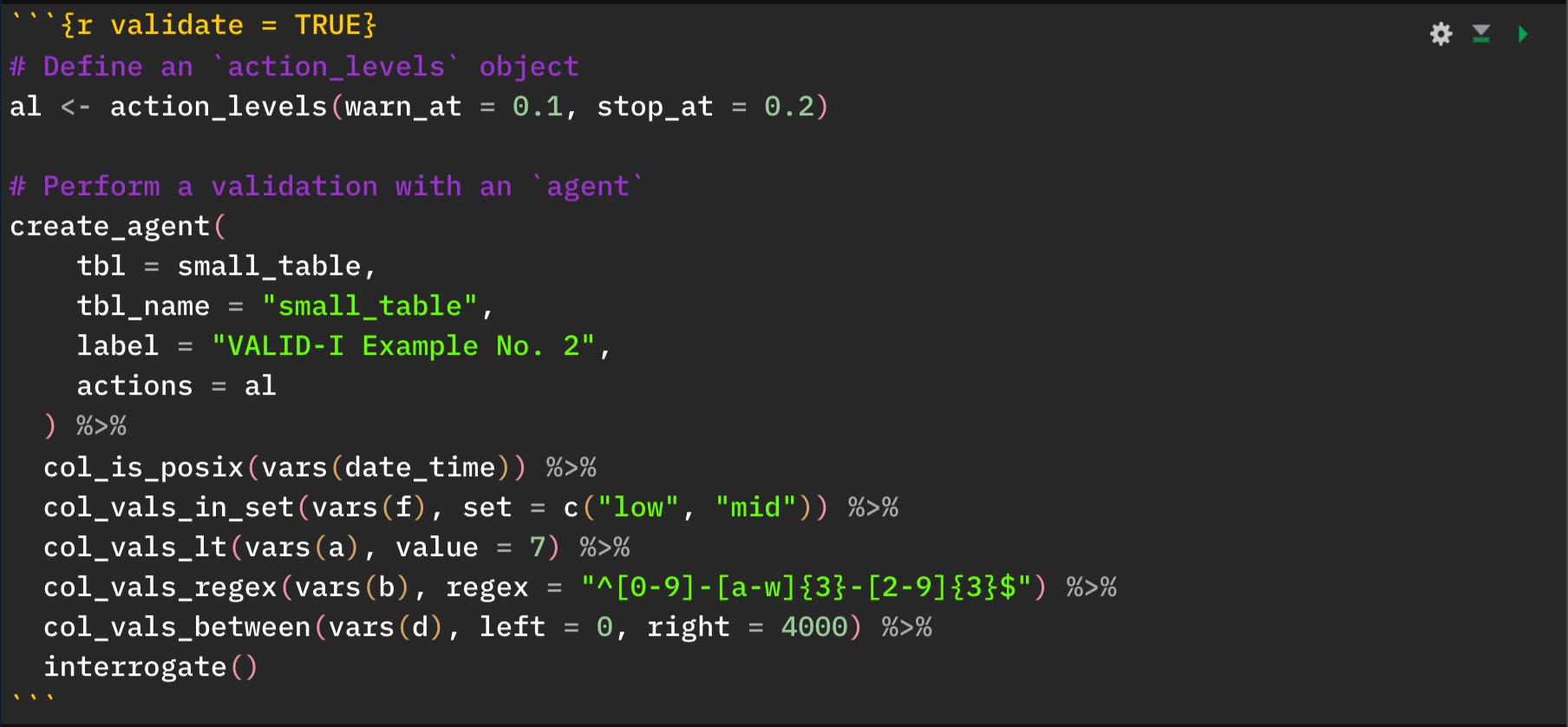Click the 'create_agent' function name
Screen dimensions: 1568x727
pyautogui.click(x=110, y=226)
